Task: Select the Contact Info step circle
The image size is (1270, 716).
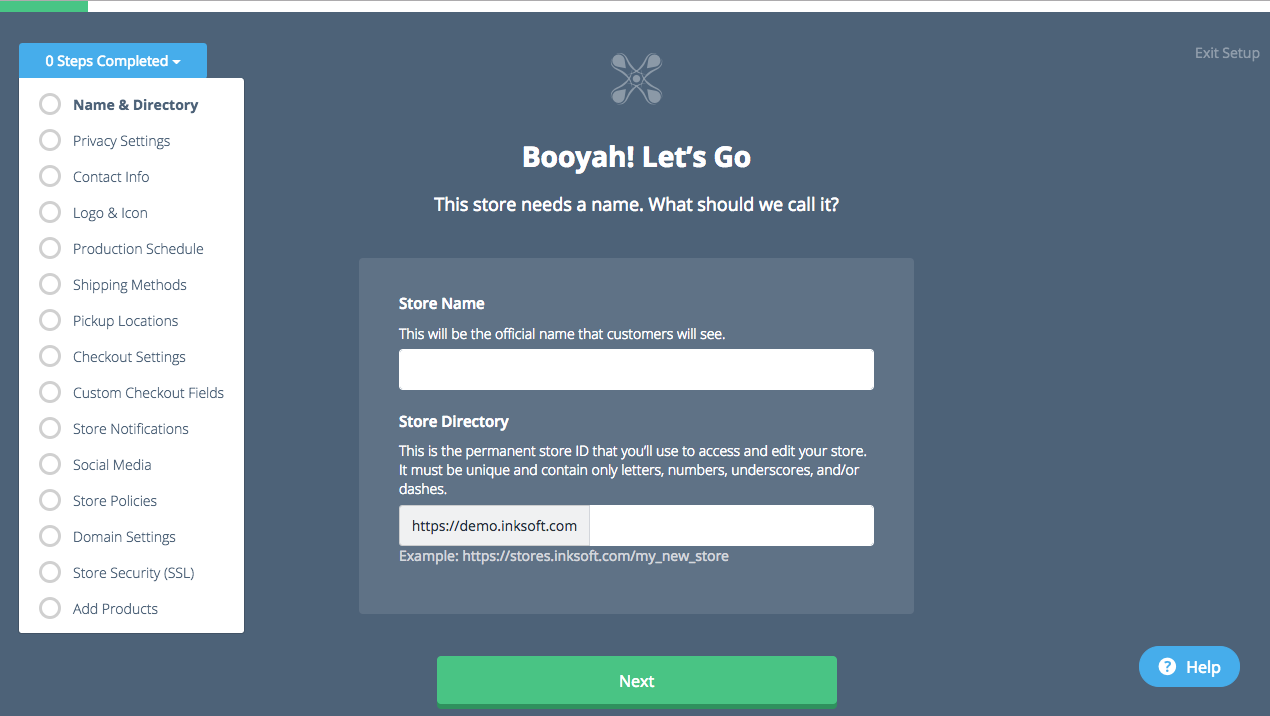Action: (50, 176)
